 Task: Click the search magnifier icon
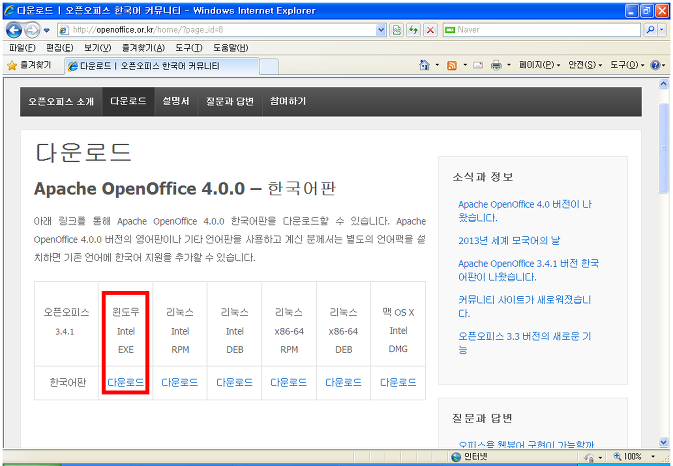tap(651, 30)
